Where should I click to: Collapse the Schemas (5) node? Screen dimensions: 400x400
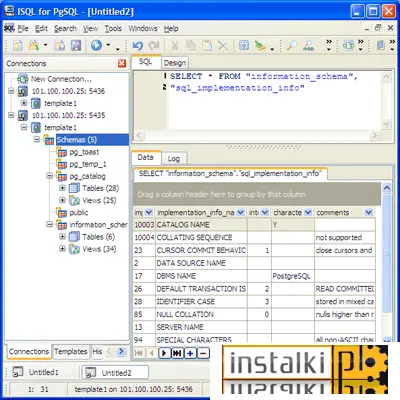click(x=37, y=139)
